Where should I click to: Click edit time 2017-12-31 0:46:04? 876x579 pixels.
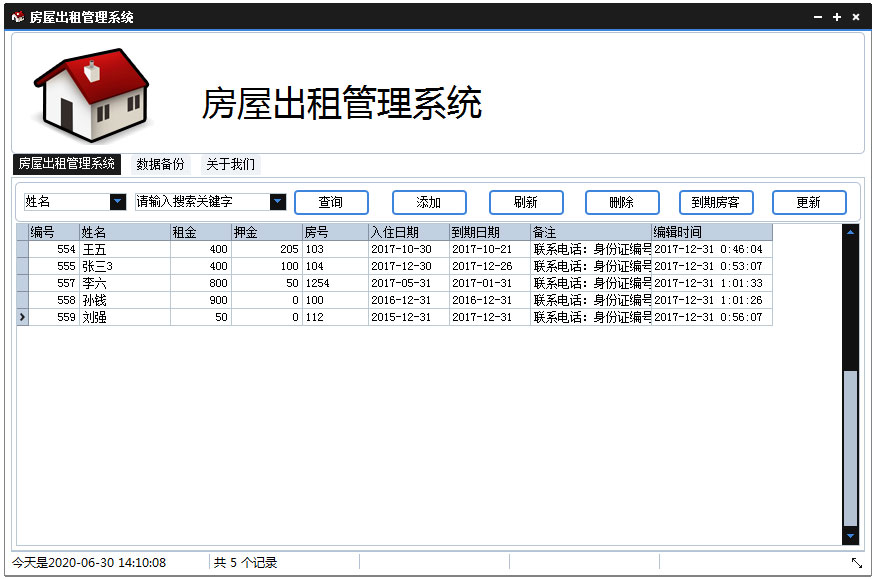pos(712,249)
